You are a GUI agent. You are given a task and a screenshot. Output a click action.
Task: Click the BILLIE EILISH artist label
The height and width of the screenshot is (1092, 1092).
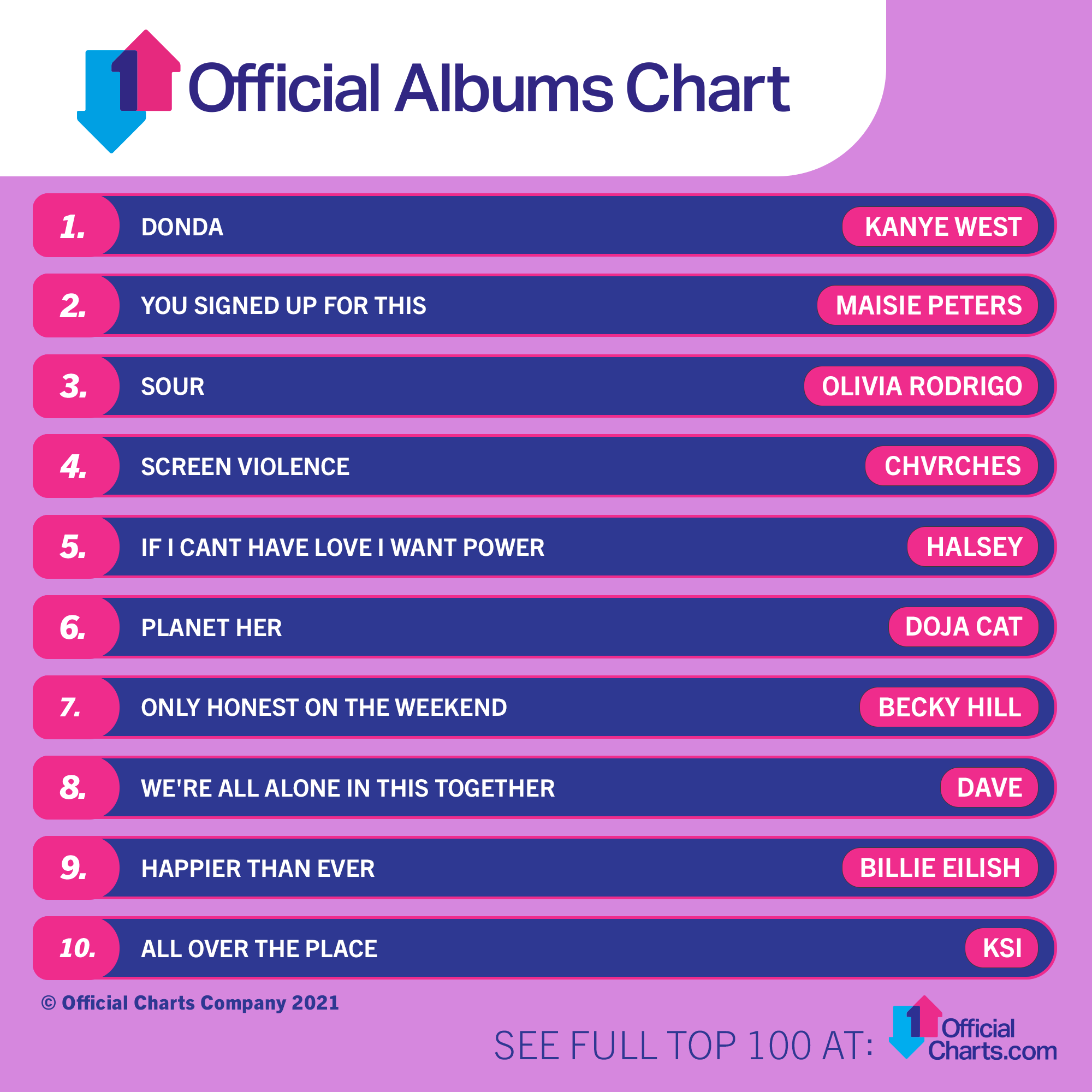click(940, 868)
